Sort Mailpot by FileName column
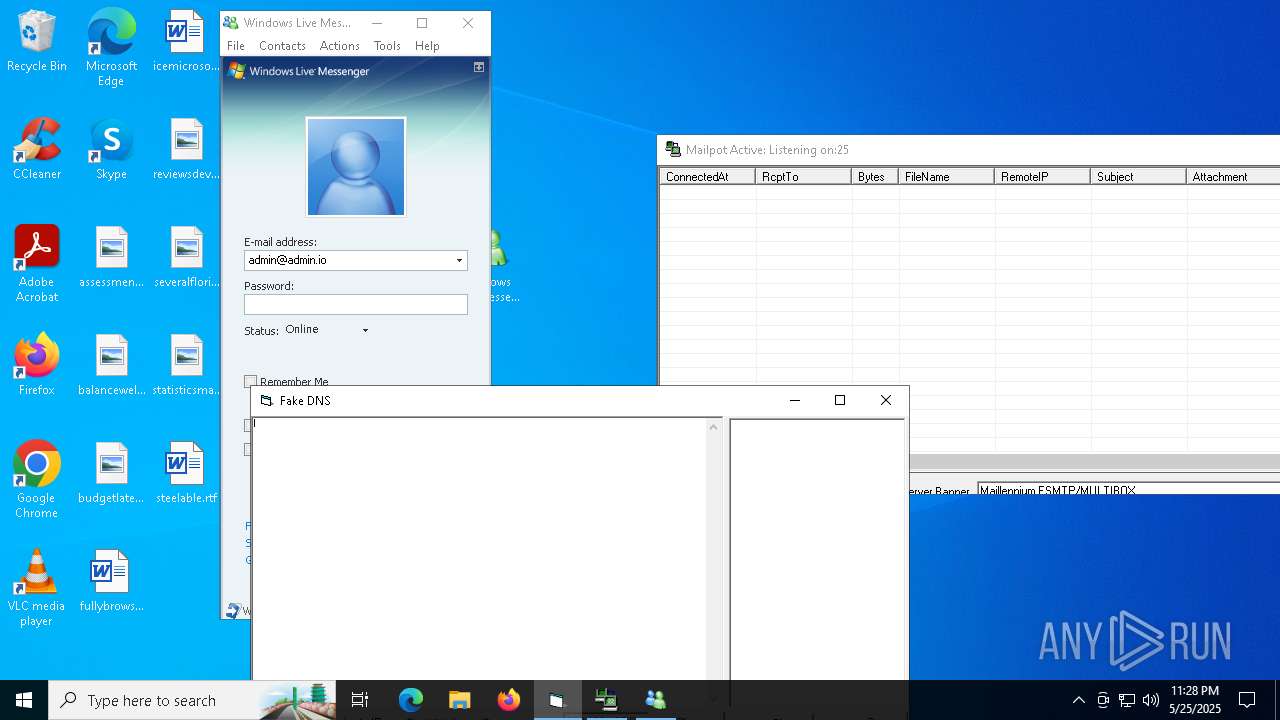Screen dimensions: 1280x720 [946, 176]
